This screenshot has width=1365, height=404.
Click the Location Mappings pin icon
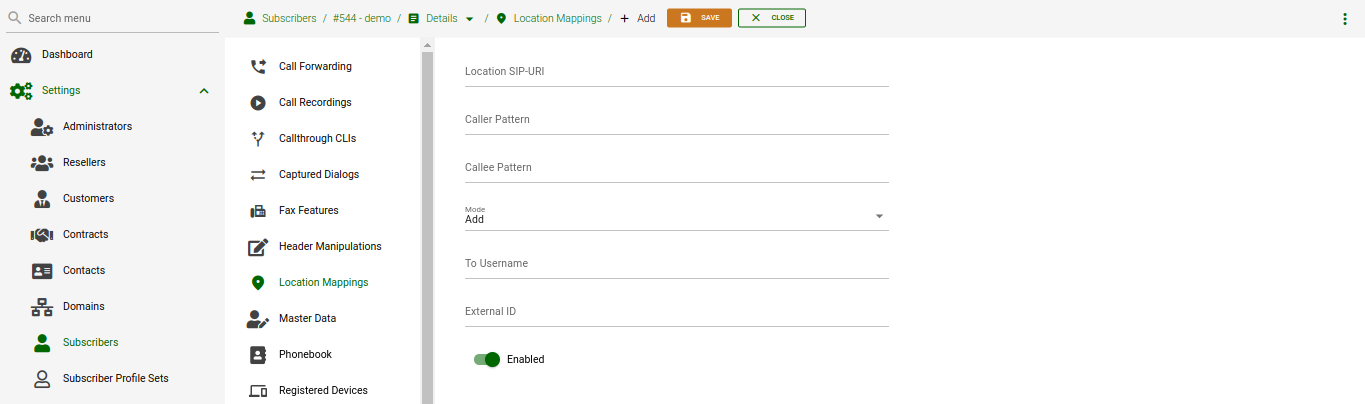tap(258, 283)
